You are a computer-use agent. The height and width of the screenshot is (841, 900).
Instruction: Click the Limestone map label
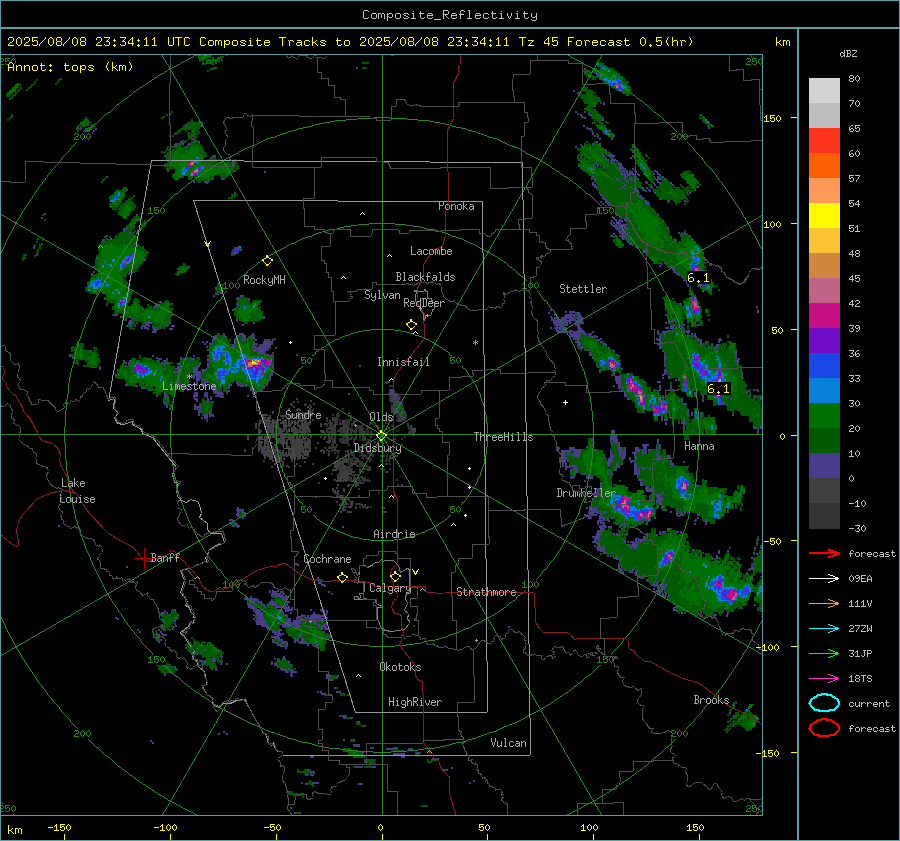189,386
